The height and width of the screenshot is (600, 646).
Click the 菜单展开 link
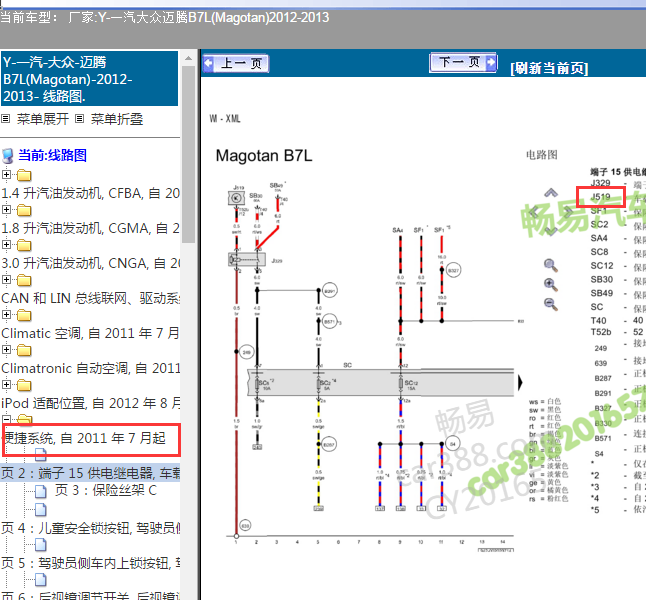(42, 119)
